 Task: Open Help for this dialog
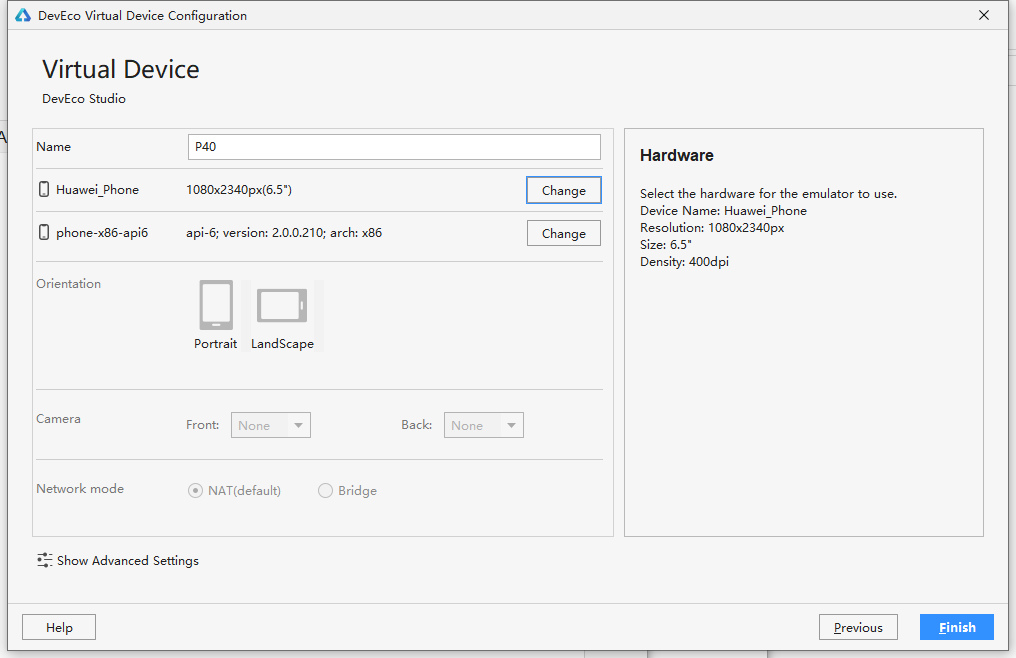(59, 627)
